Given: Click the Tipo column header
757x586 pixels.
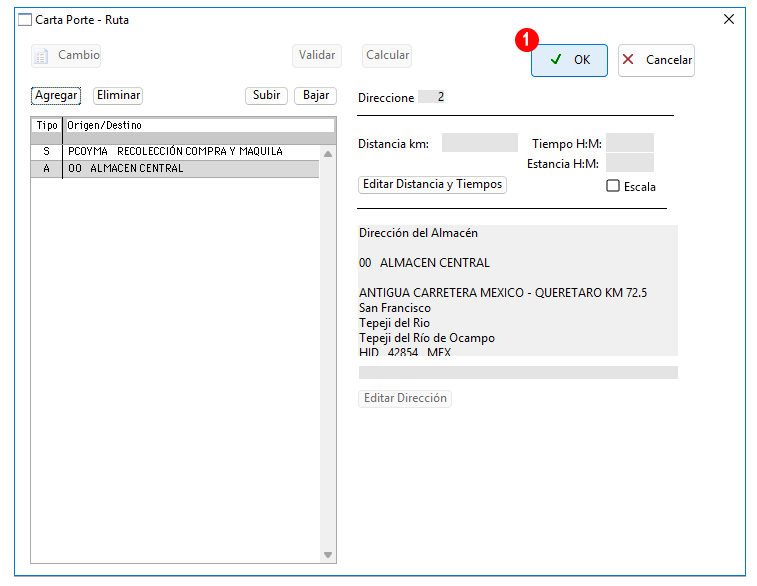Looking at the screenshot, I should point(47,126).
